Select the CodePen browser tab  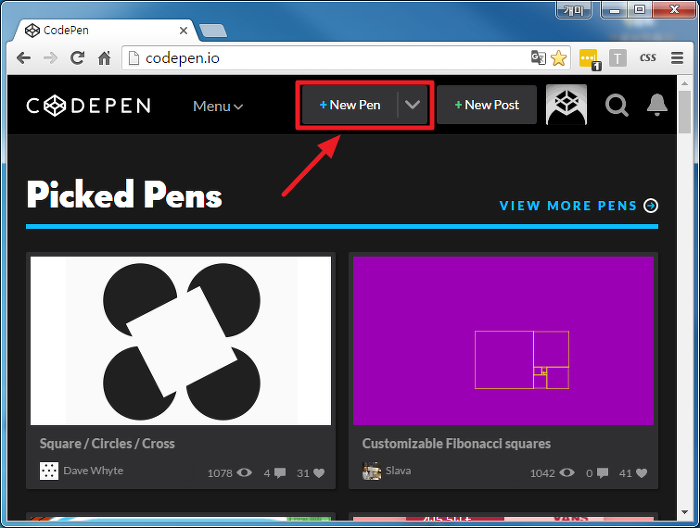coord(105,30)
